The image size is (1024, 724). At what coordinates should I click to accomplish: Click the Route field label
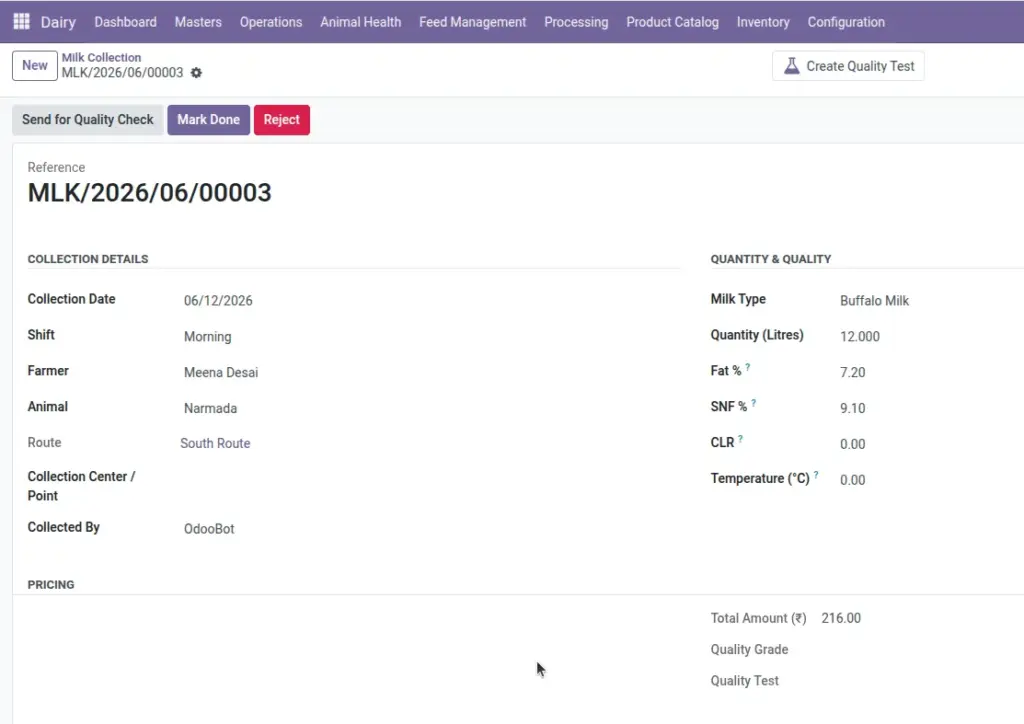(x=44, y=443)
